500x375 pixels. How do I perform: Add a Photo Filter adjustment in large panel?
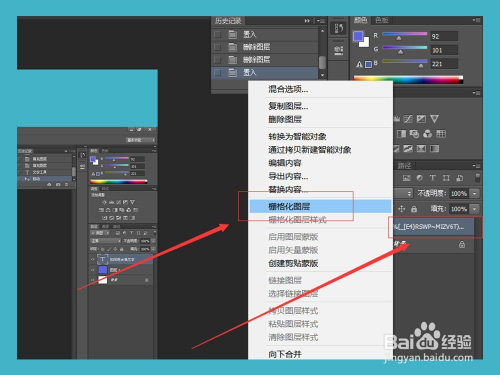tap(414, 134)
